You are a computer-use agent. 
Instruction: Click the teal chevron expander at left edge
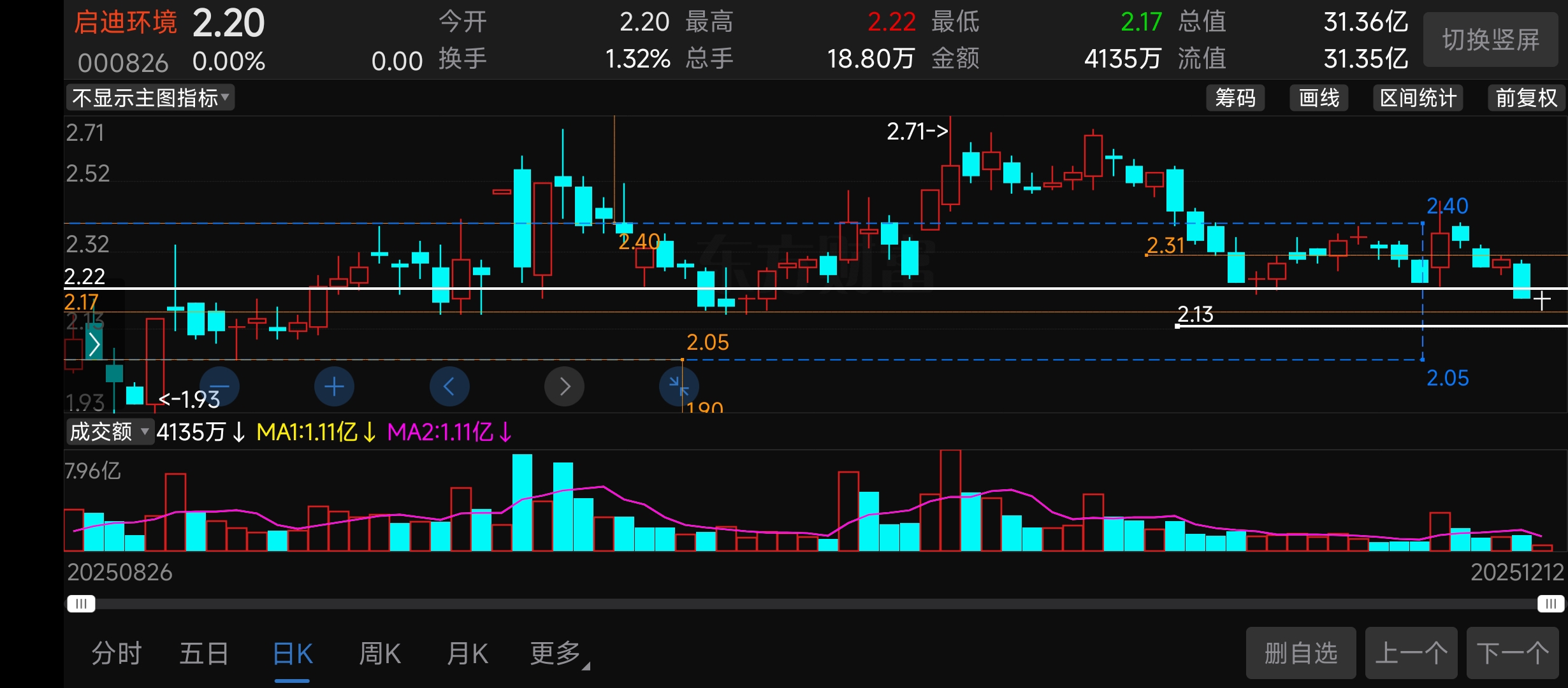[94, 344]
